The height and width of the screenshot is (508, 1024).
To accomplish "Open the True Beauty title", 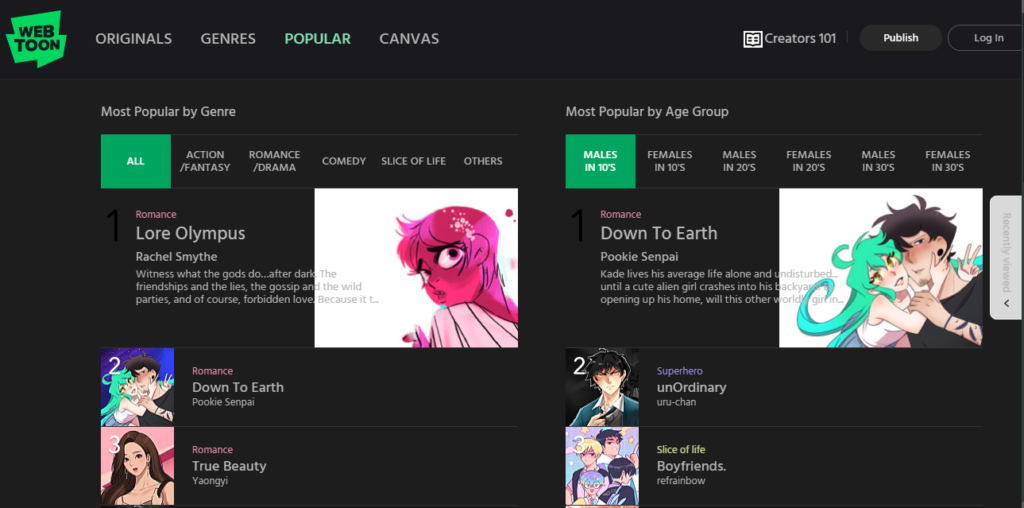I will pos(229,466).
